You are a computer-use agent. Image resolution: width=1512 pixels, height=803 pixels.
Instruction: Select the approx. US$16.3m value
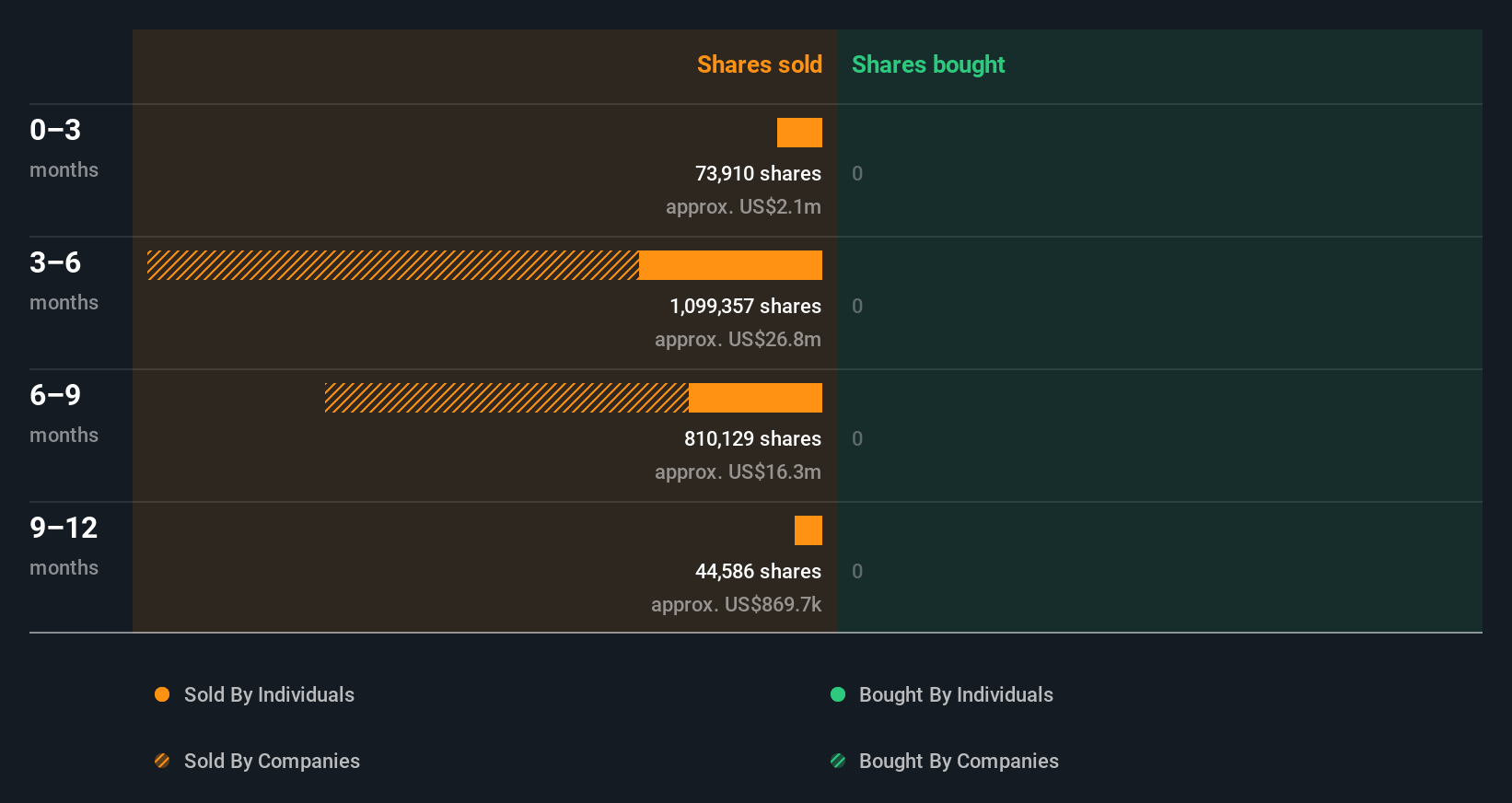pyautogui.click(x=738, y=471)
